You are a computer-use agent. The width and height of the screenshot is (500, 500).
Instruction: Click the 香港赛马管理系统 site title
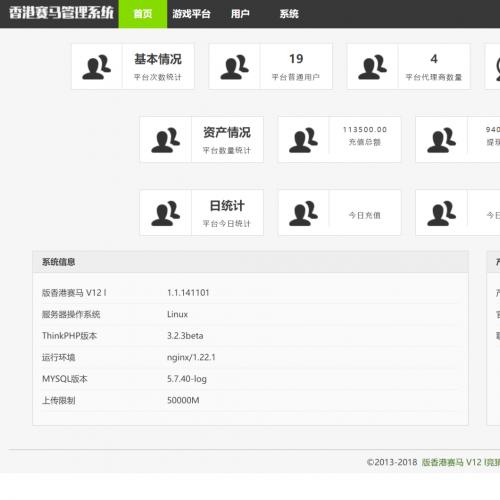coord(61,13)
